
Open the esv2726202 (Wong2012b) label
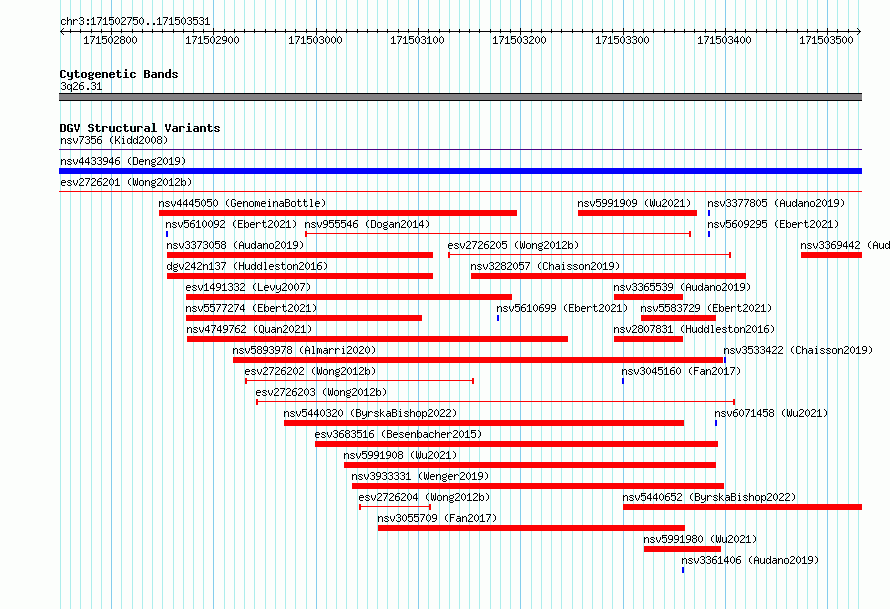(x=310, y=371)
